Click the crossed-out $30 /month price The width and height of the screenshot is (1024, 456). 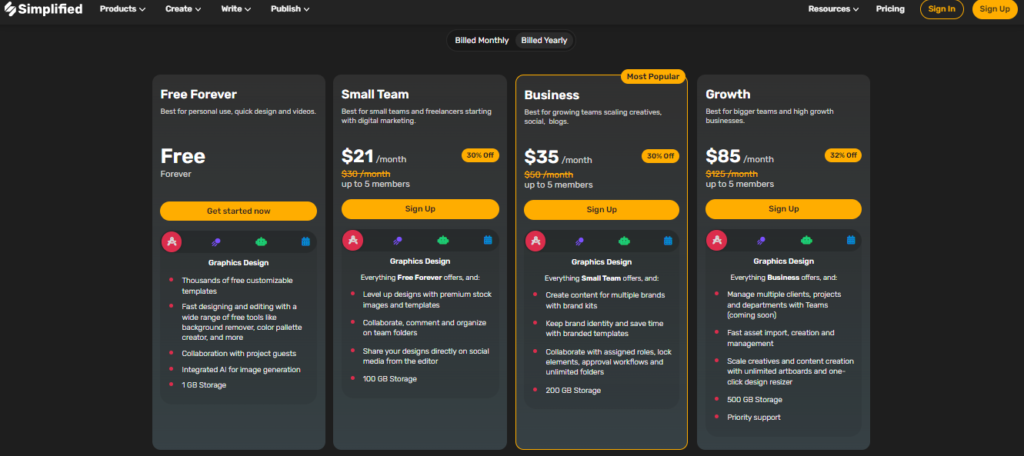click(x=366, y=174)
